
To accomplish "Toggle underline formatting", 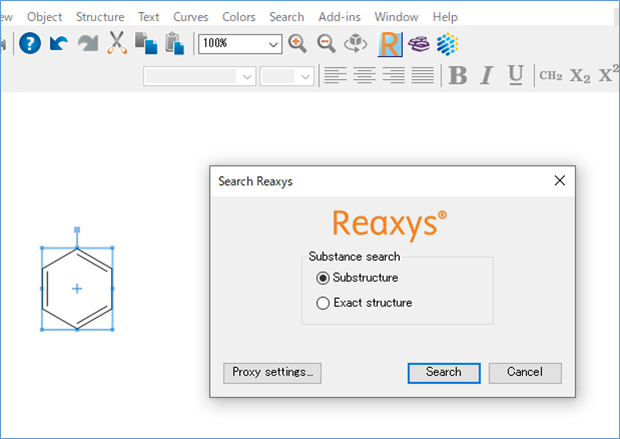I will click(x=516, y=75).
